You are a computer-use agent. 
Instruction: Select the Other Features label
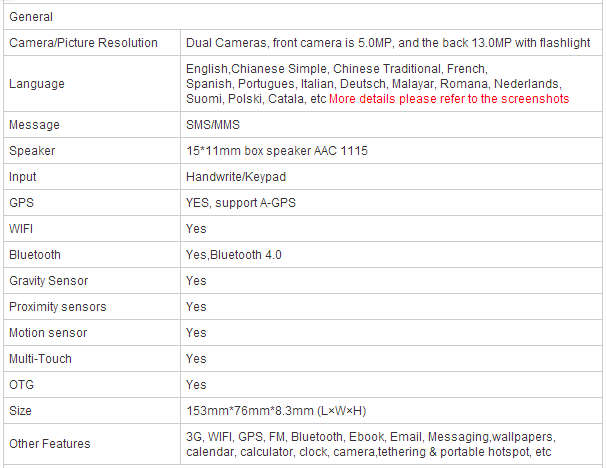[49, 444]
